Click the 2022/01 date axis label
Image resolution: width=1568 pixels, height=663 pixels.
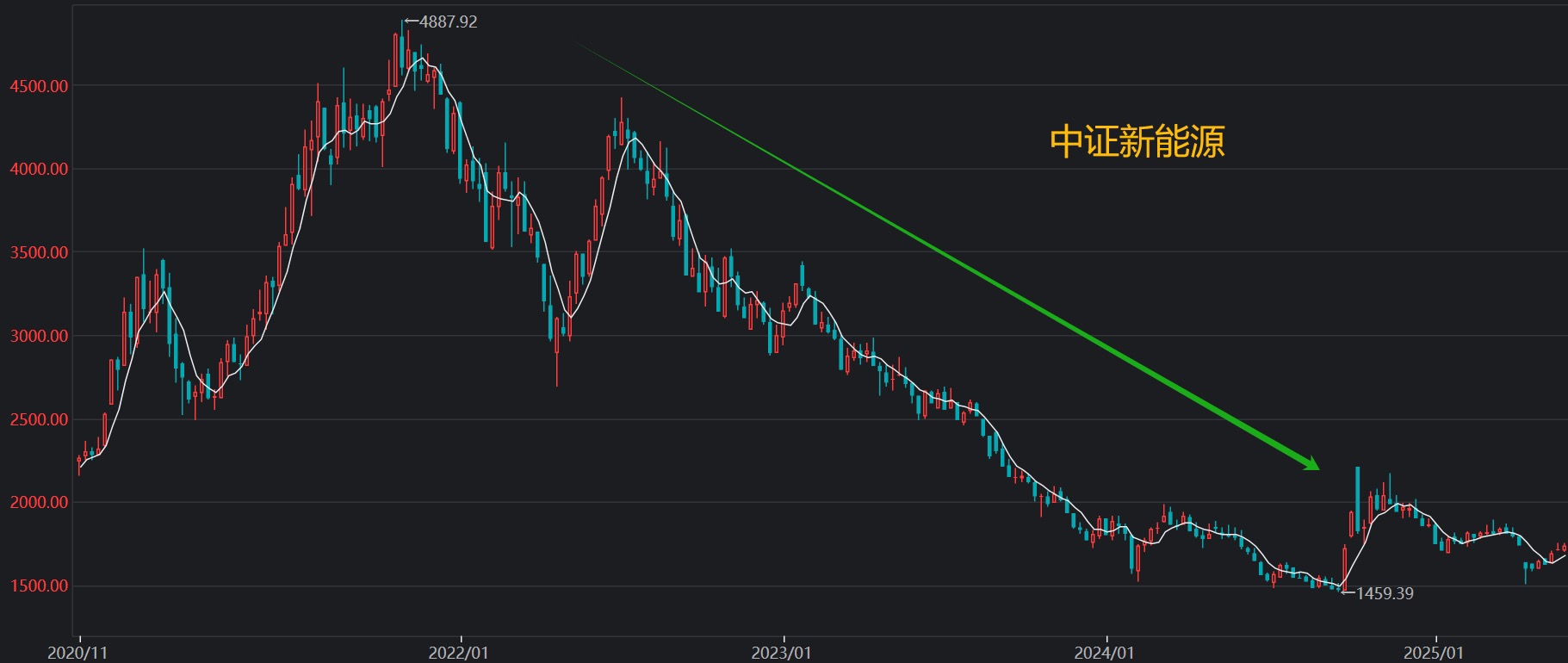click(x=458, y=653)
